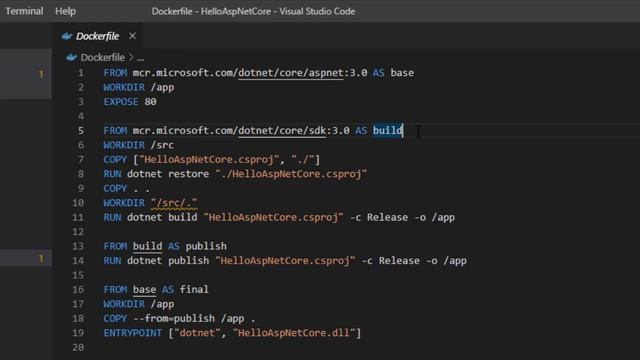Close the Dockerfile tab
Image resolution: width=640 pixels, height=360 pixels.
(x=132, y=36)
